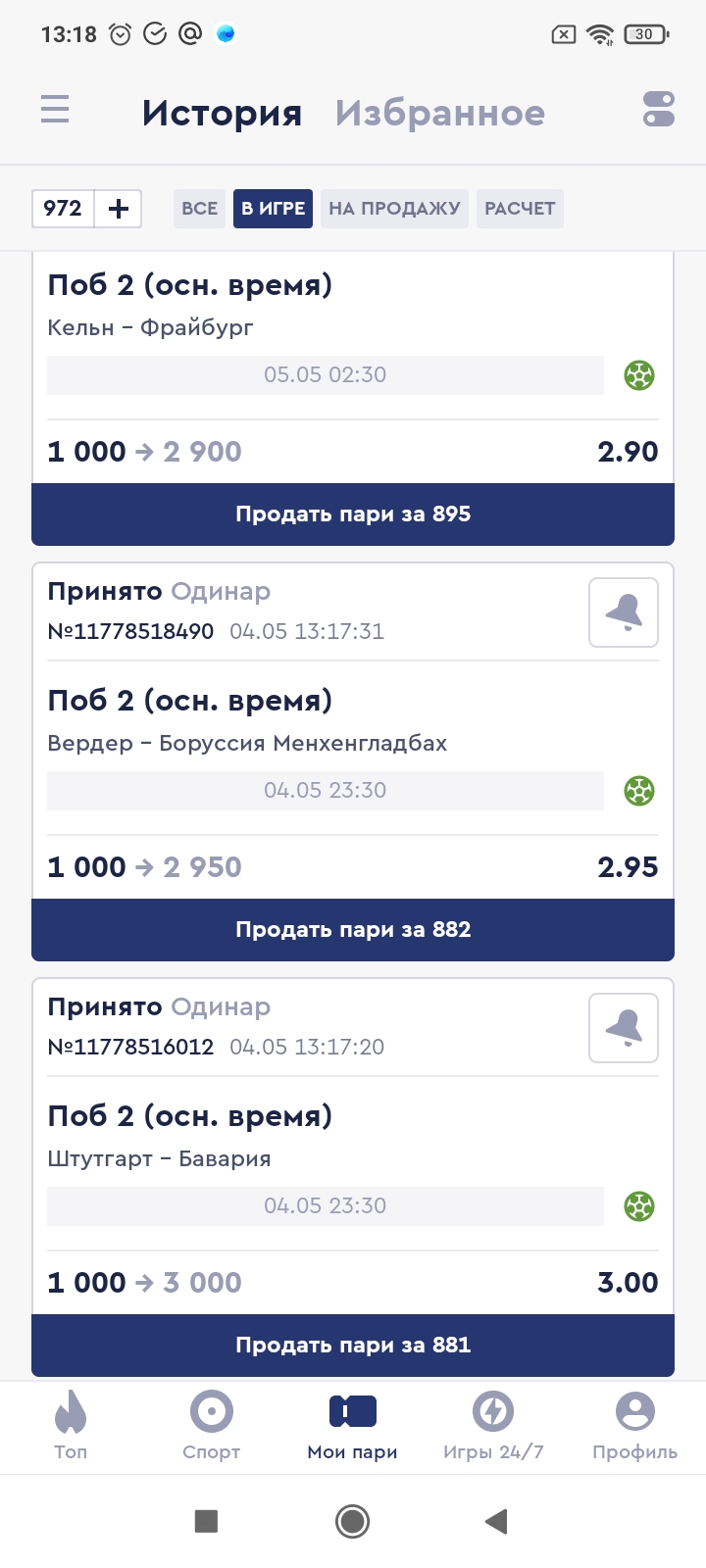Switch to the Избранное tab
The width and height of the screenshot is (706, 1568).
pyautogui.click(x=439, y=113)
